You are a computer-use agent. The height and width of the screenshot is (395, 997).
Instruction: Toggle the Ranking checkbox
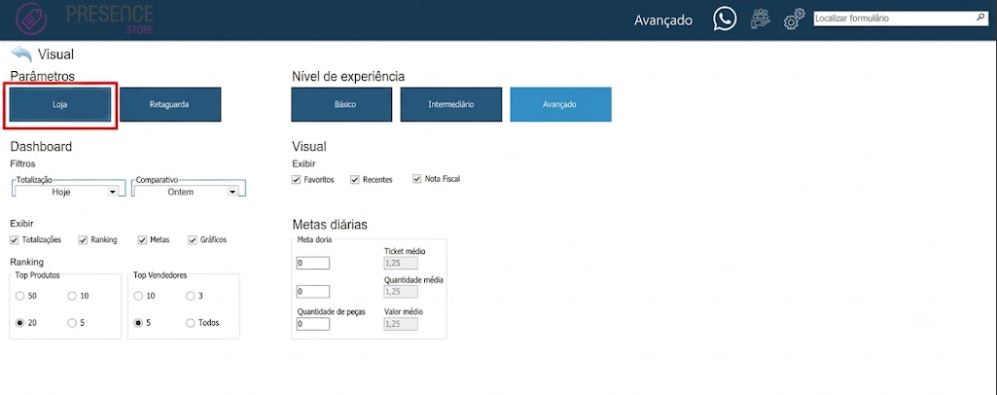83,240
